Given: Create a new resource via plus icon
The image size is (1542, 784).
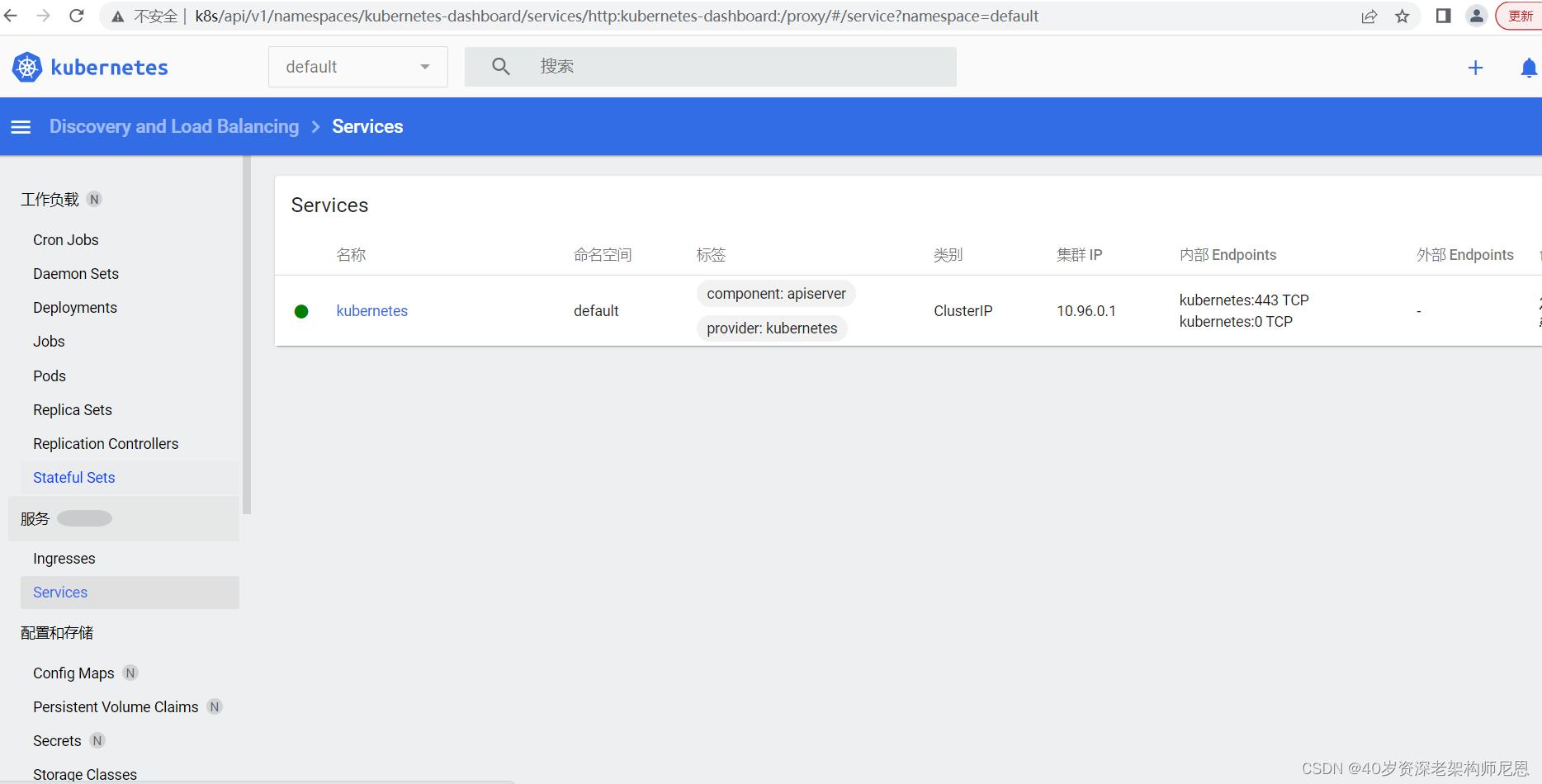Looking at the screenshot, I should click(x=1476, y=67).
